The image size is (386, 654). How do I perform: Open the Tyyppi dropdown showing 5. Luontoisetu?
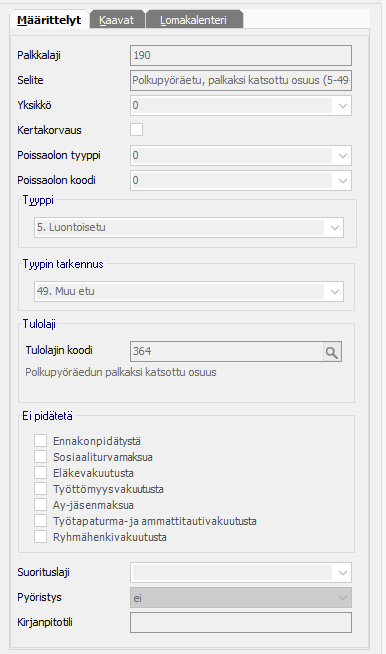(189, 228)
